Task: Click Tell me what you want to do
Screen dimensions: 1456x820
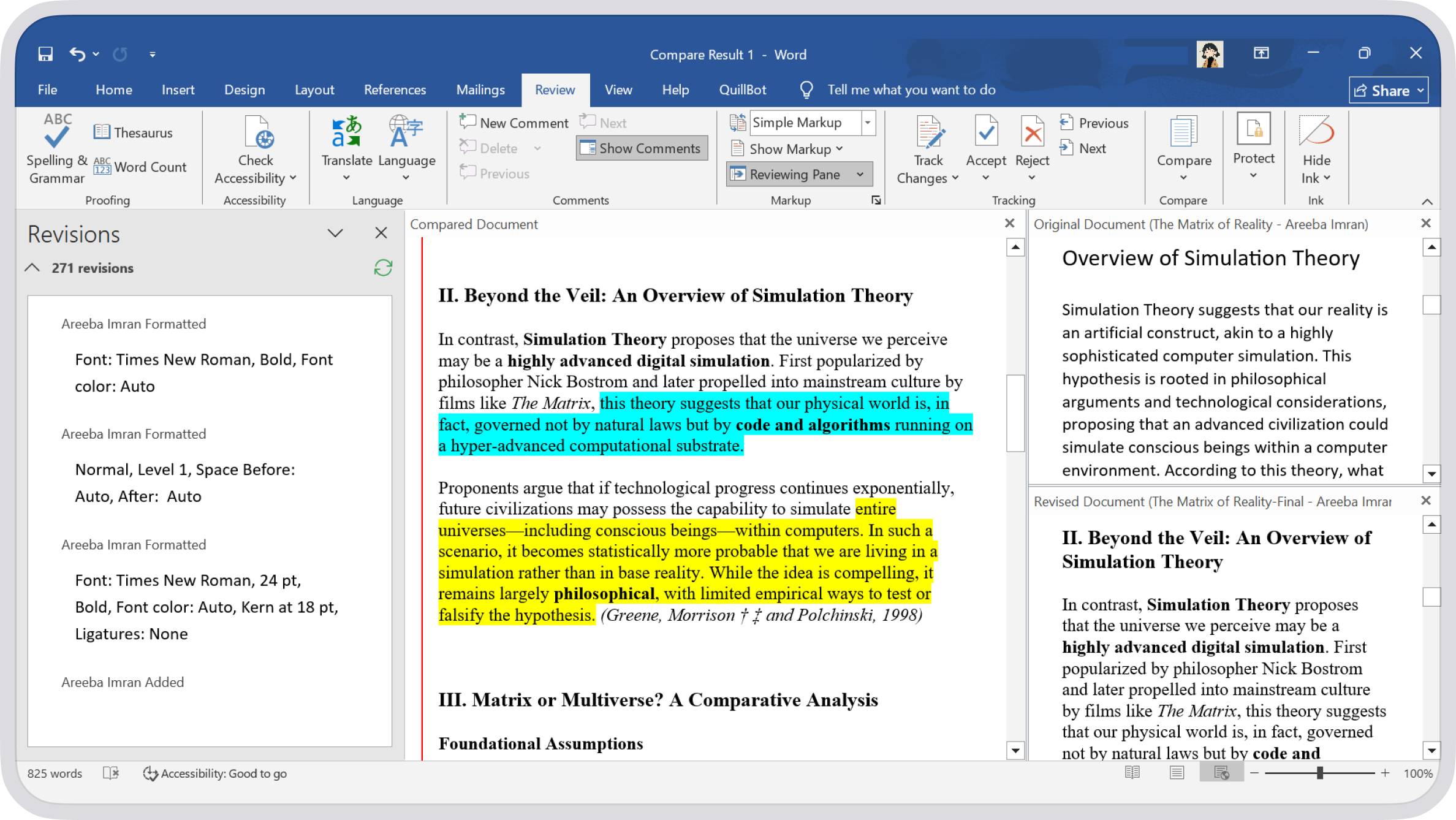Action: (x=911, y=89)
